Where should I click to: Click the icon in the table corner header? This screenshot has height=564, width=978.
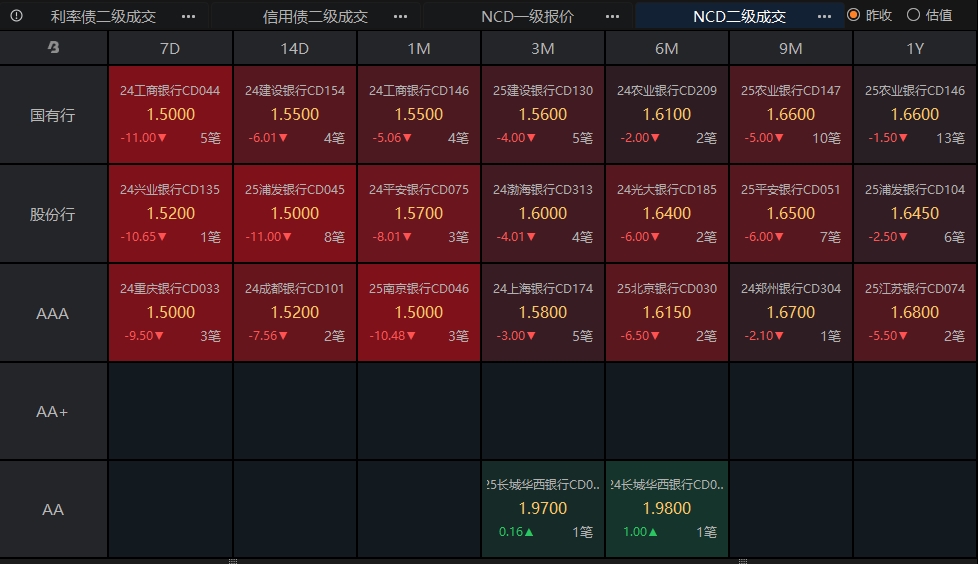pos(54,47)
